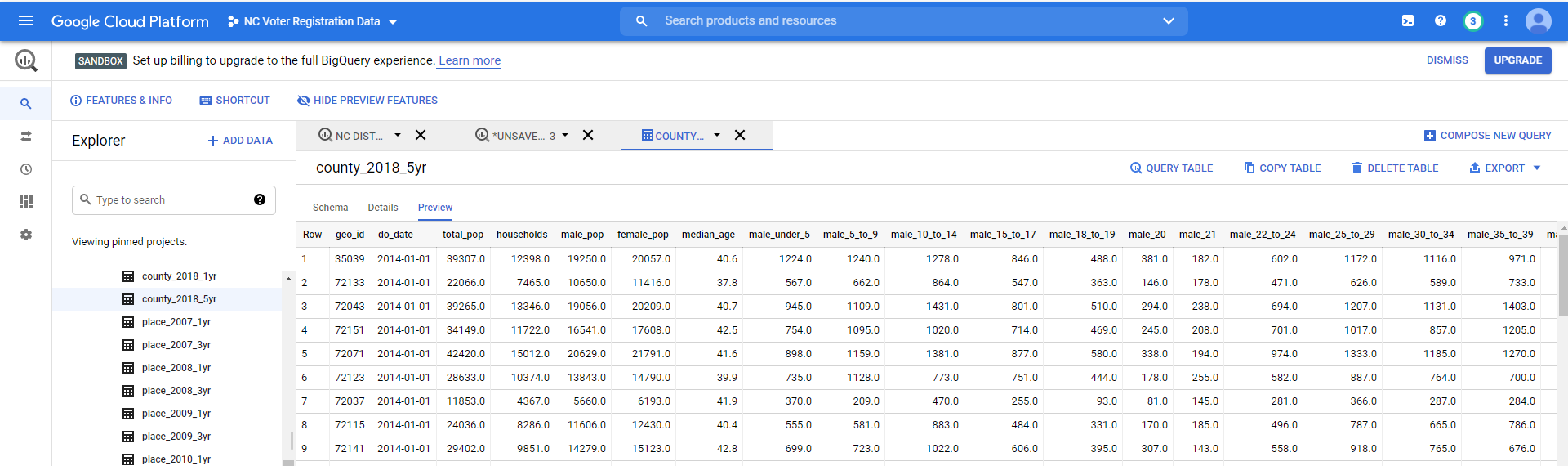The height and width of the screenshot is (466, 1568).
Task: Switch to the Schema tab
Action: pos(330,208)
